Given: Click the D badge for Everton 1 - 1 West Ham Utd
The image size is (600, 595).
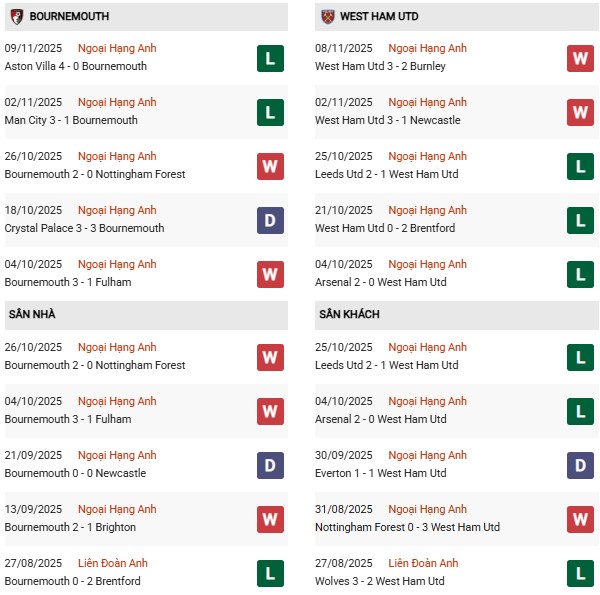Looking at the screenshot, I should 580,465.
